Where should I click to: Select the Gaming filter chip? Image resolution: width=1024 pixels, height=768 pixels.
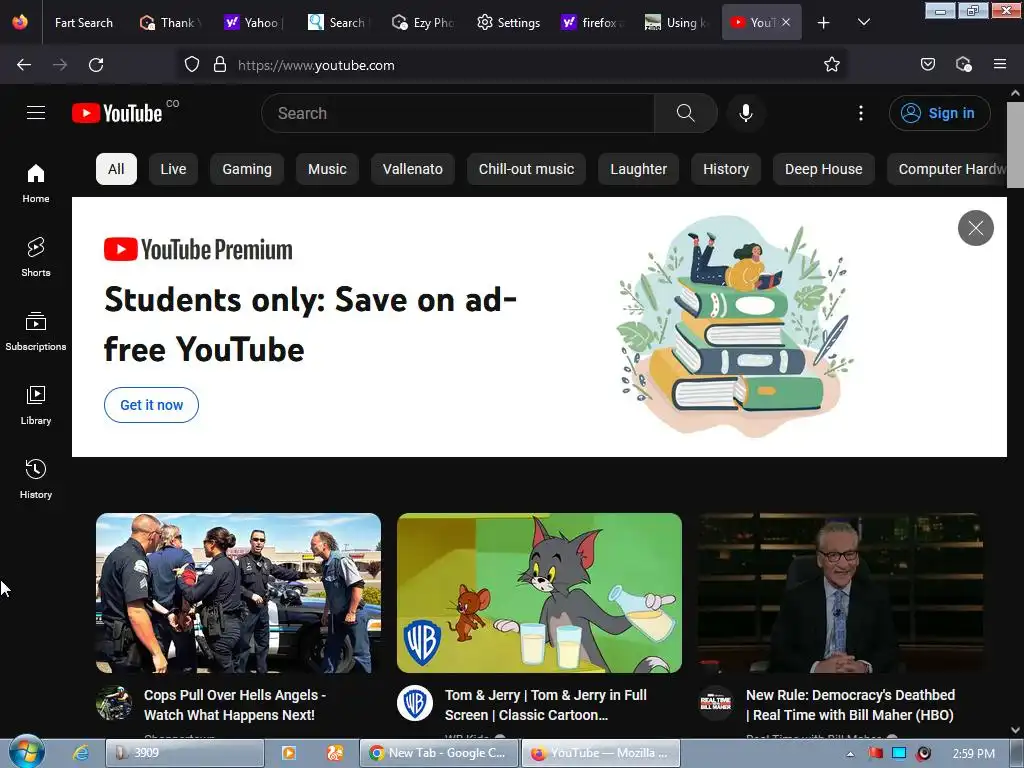247,169
